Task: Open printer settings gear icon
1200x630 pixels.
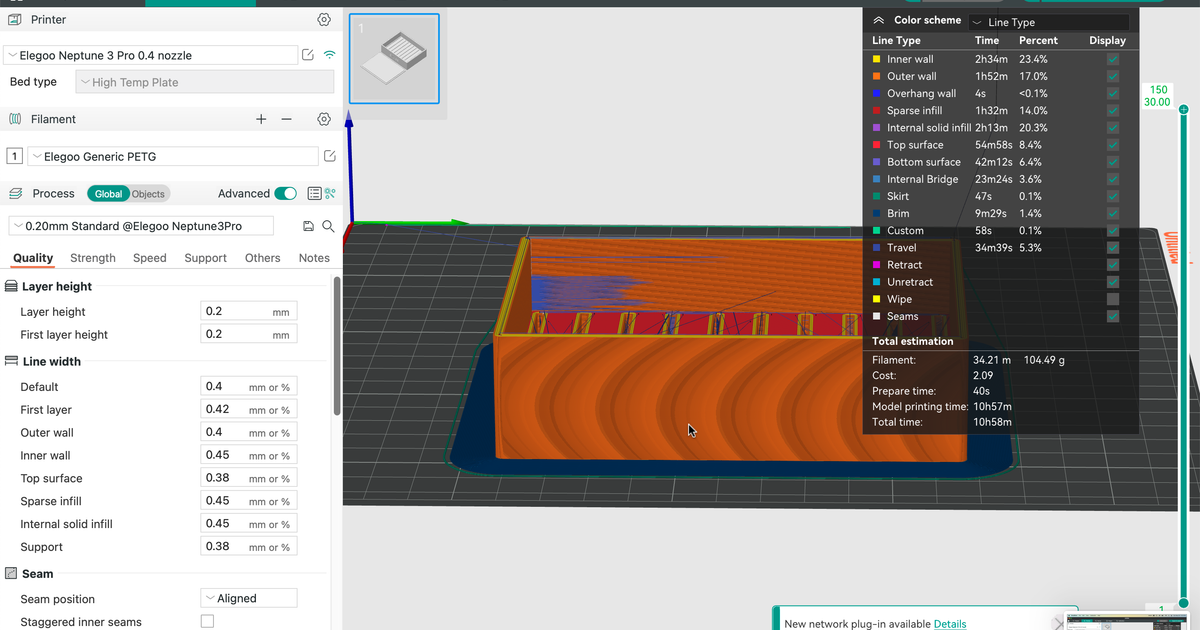Action: 323,20
